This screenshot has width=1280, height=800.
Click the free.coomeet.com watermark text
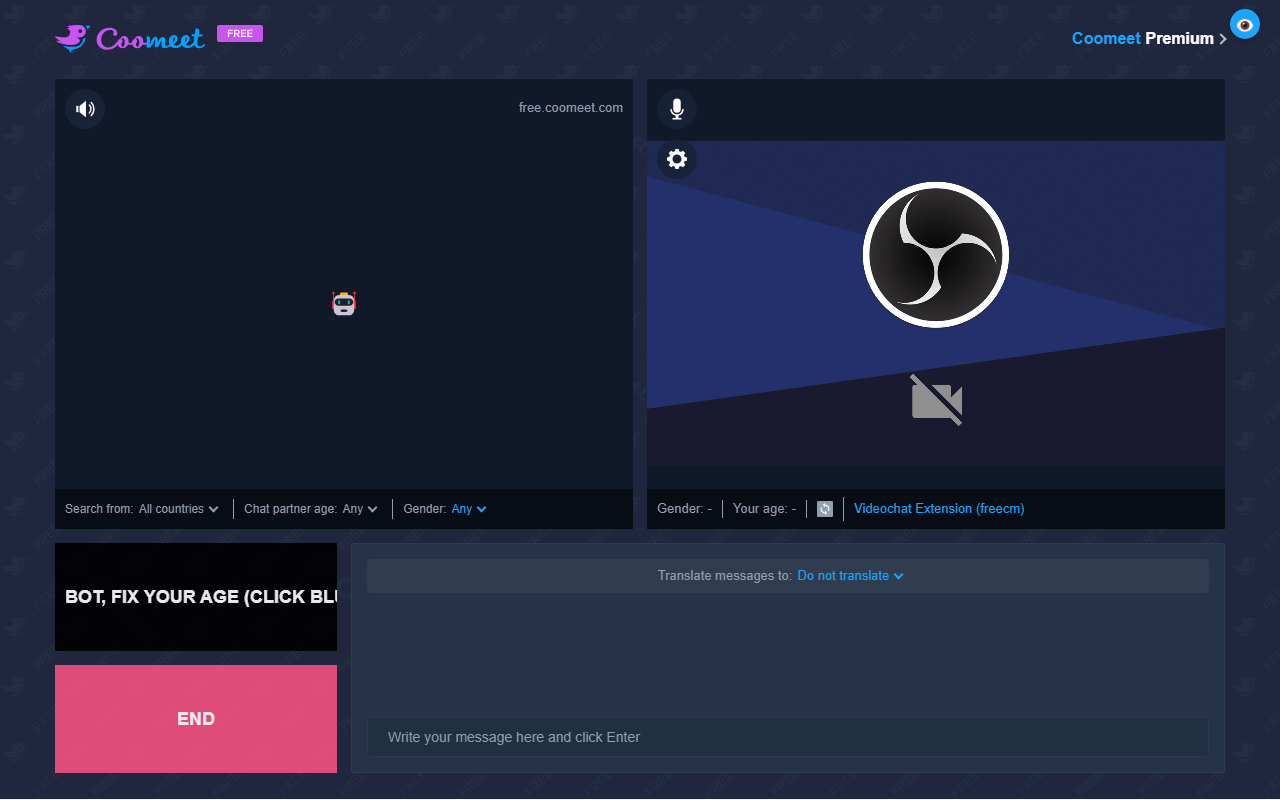(x=571, y=108)
